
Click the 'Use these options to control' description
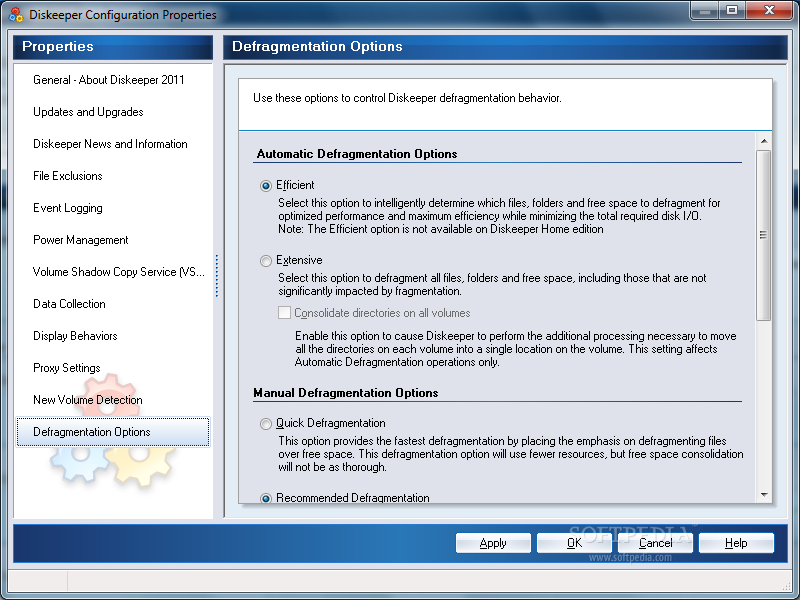coord(407,98)
